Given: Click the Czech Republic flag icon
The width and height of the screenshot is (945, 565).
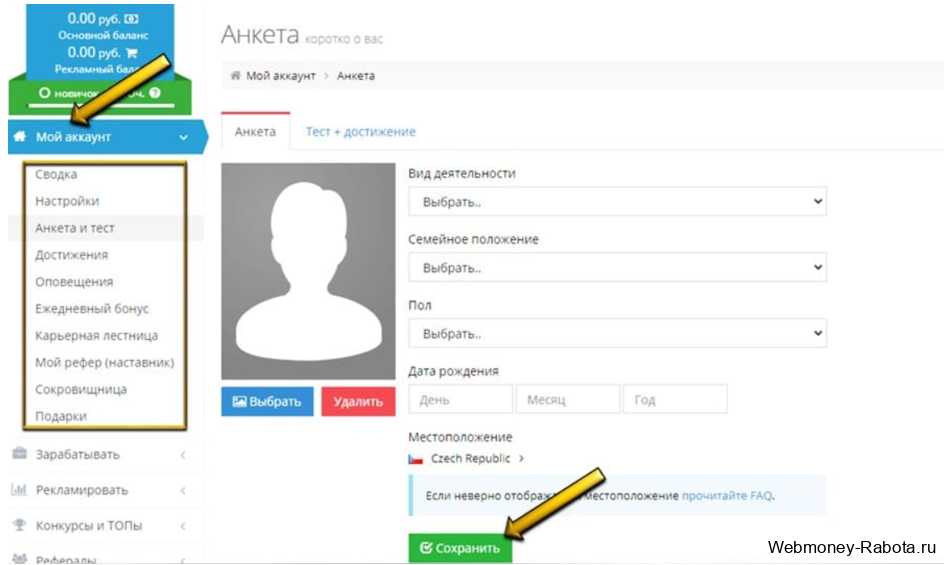Looking at the screenshot, I should [x=416, y=459].
